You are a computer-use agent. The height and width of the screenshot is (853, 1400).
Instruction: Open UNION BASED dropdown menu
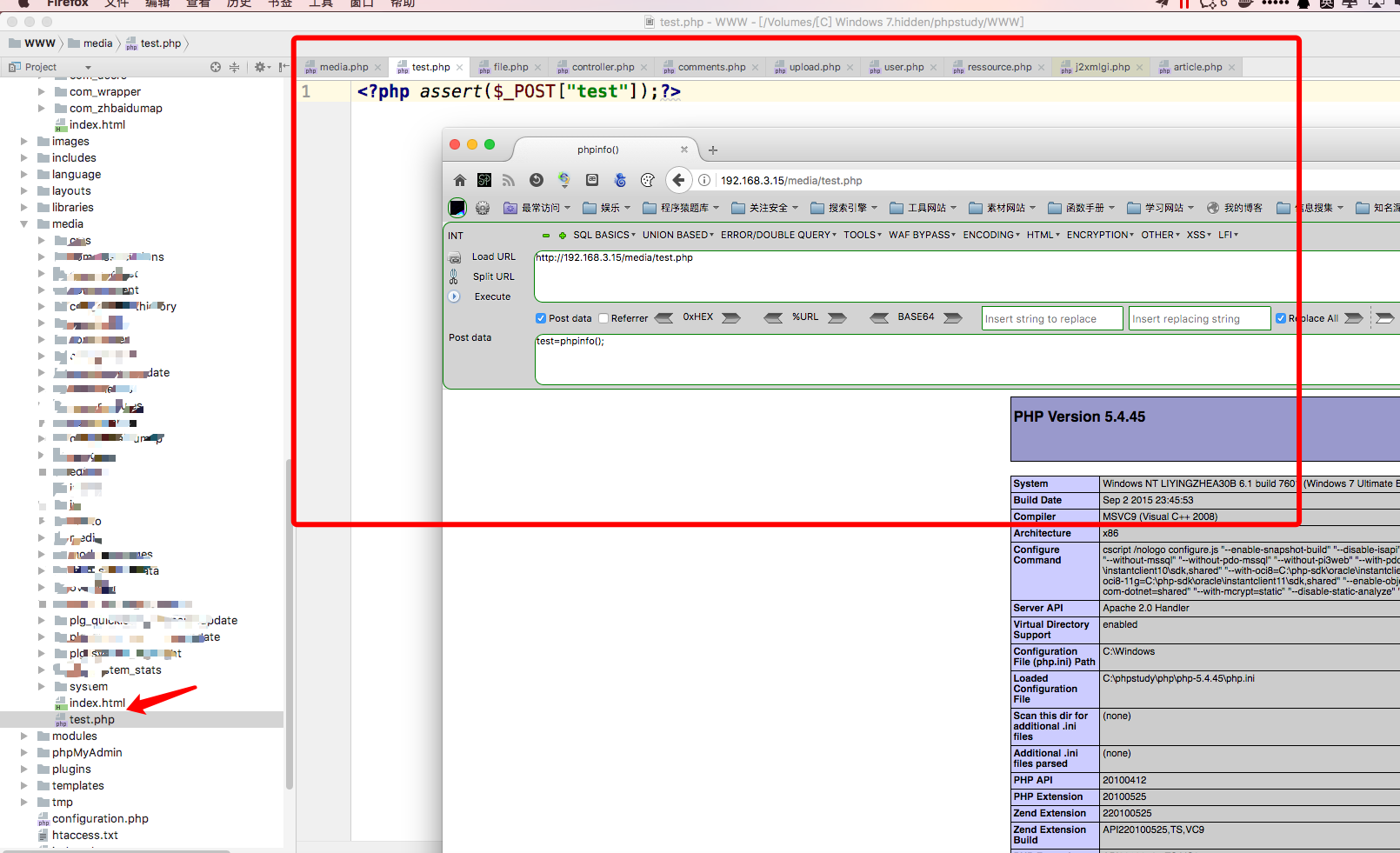678,235
